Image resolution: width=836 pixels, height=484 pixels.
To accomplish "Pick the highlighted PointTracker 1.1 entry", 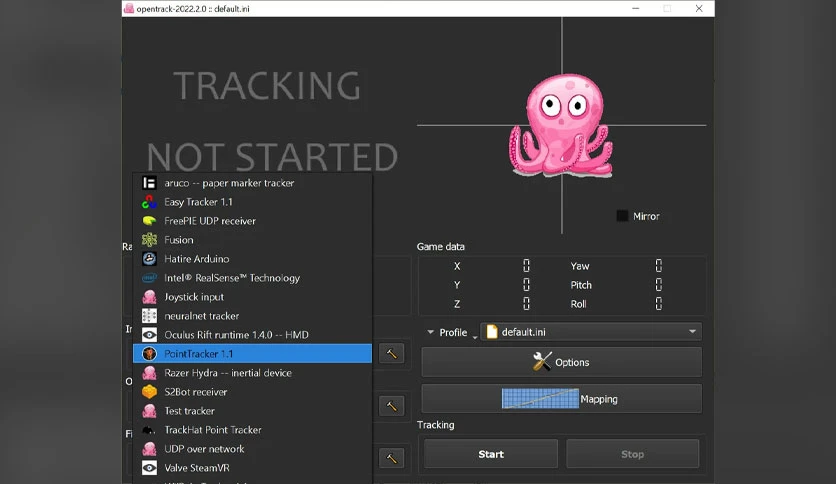I will (252, 354).
